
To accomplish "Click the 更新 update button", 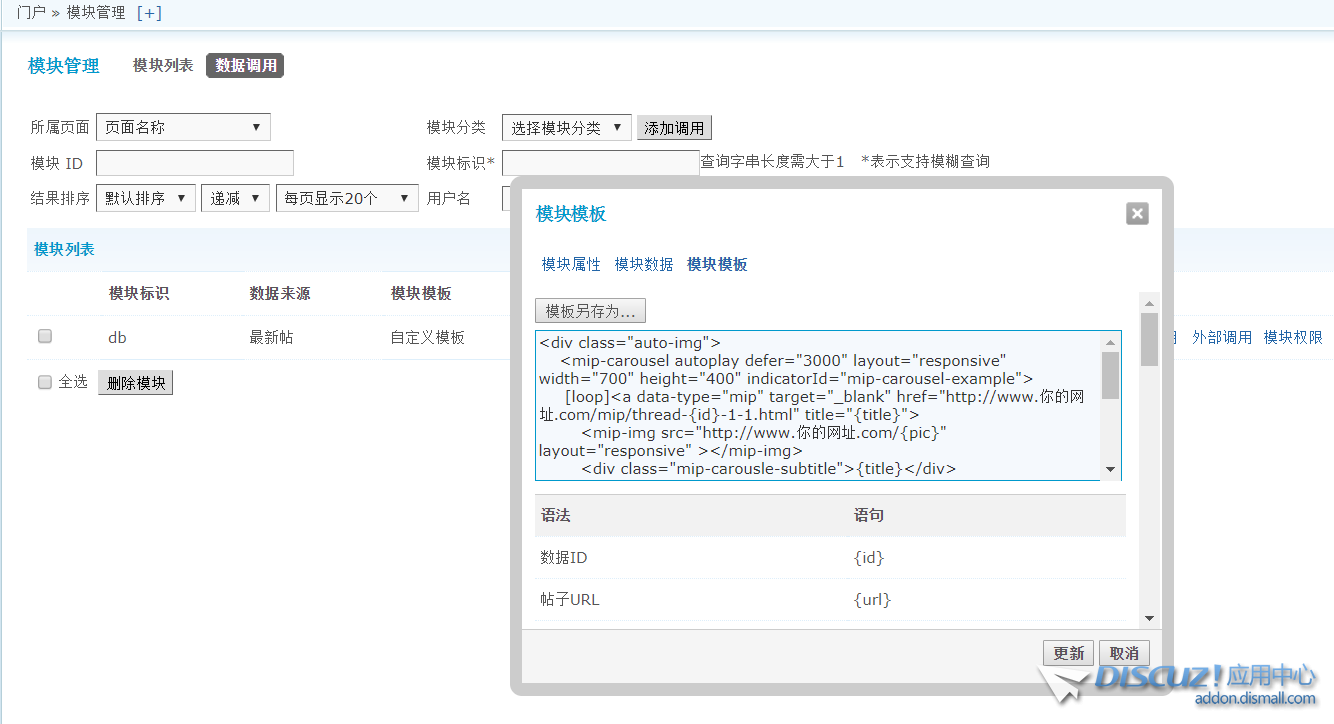I will pos(1068,653).
